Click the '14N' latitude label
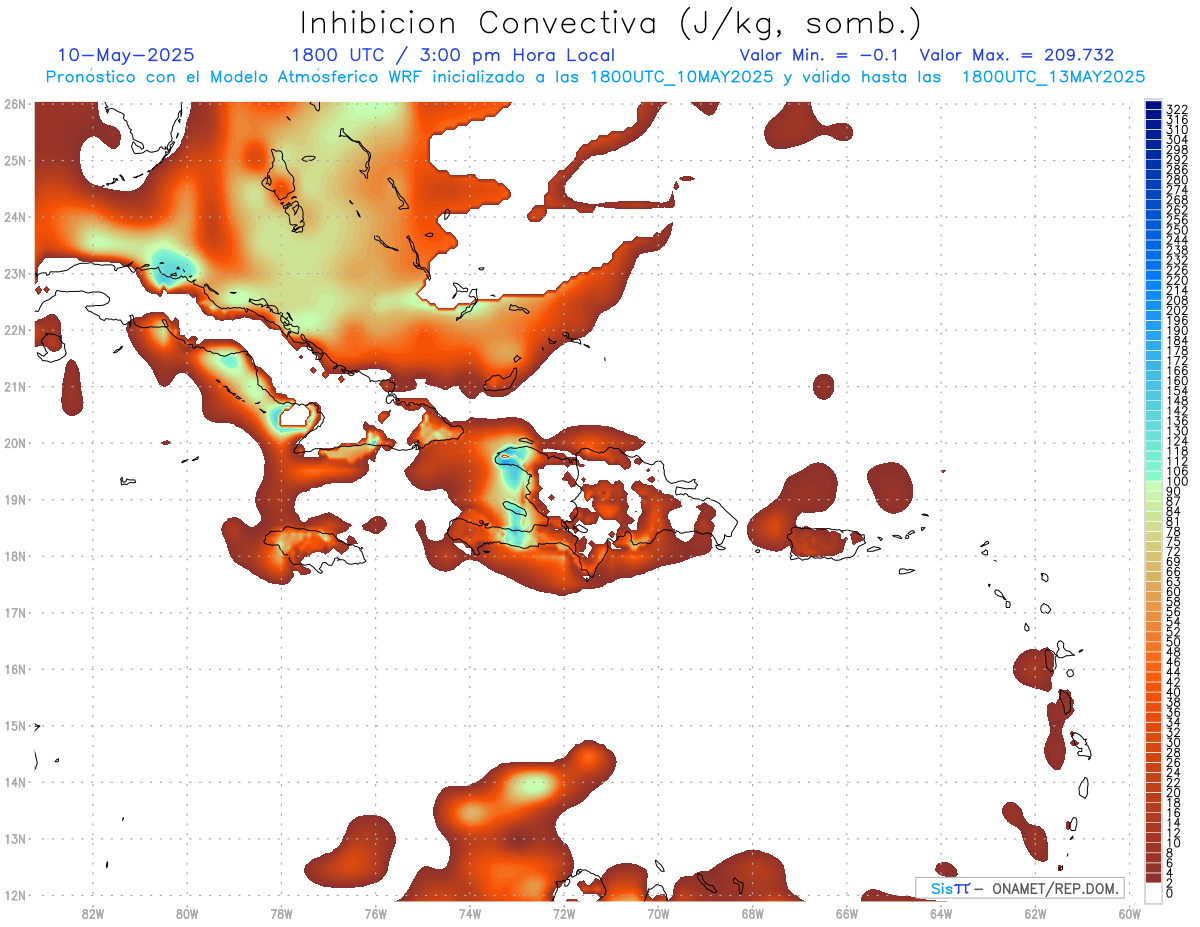Viewport: 1200px width, 927px height. [15, 782]
